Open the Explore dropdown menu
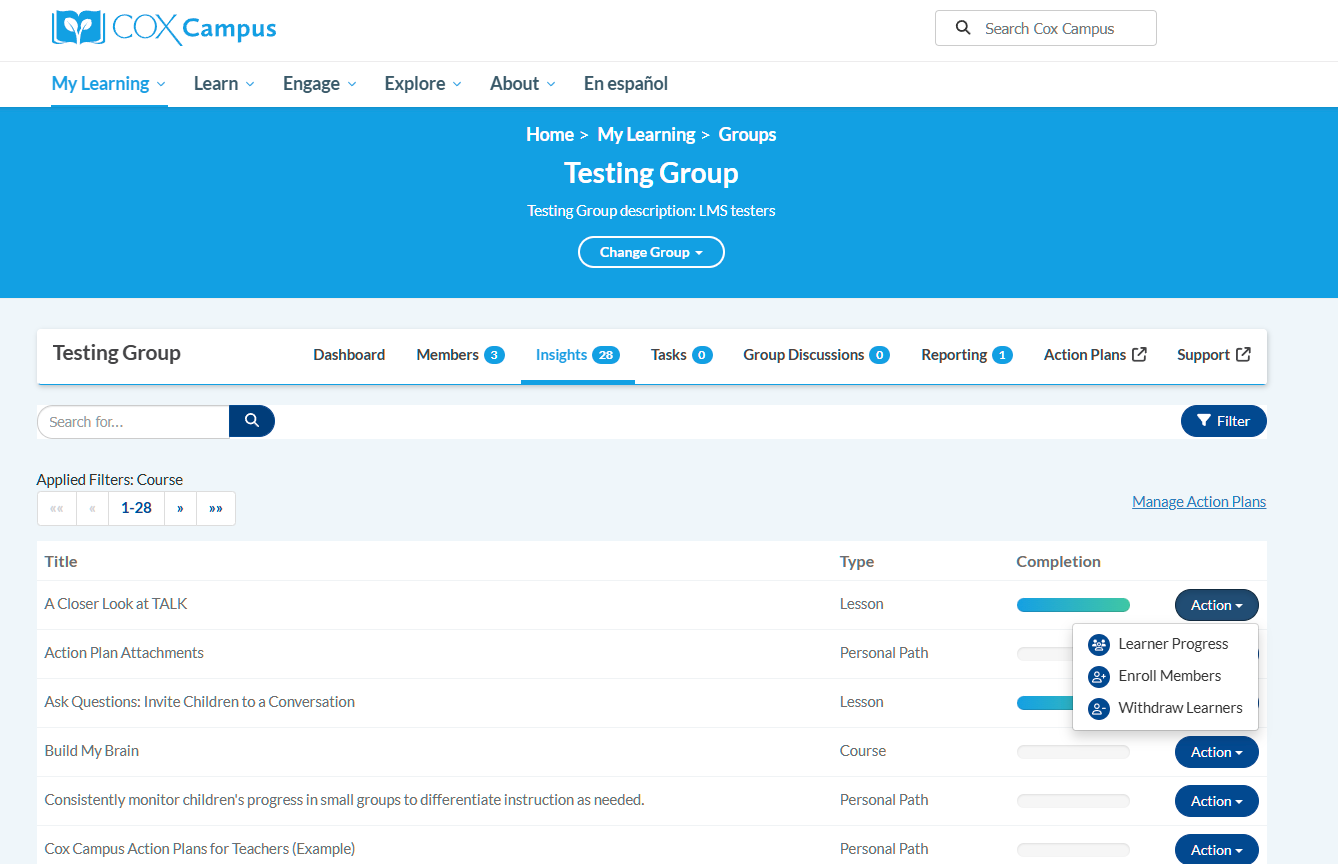 423,84
